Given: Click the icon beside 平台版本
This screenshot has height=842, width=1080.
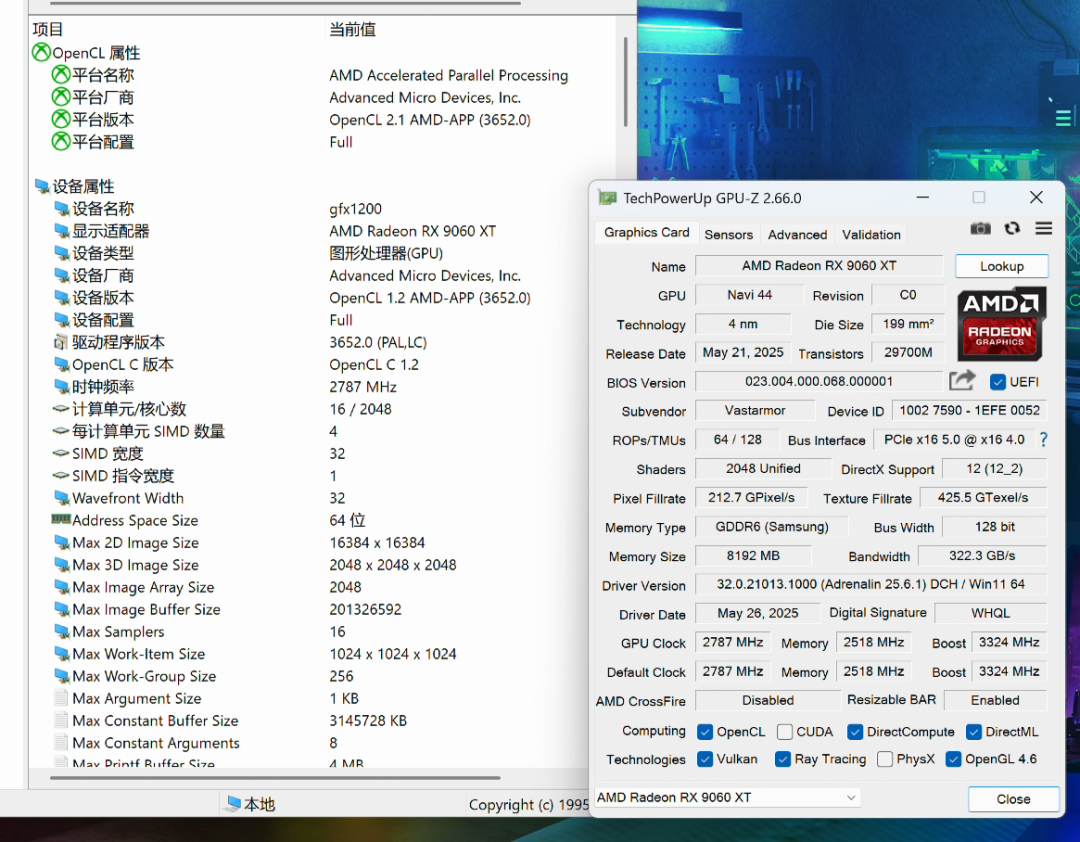Looking at the screenshot, I should coord(61,119).
